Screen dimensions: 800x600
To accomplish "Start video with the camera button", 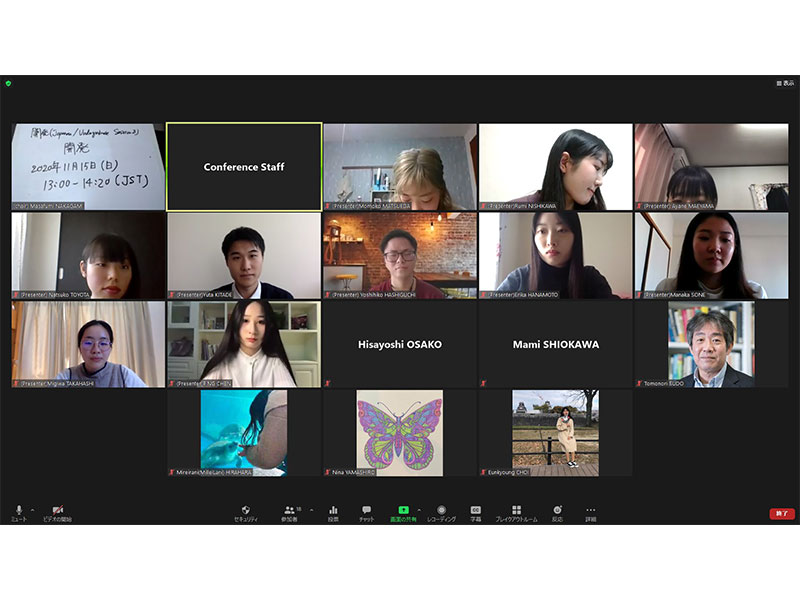I will pyautogui.click(x=58, y=512).
